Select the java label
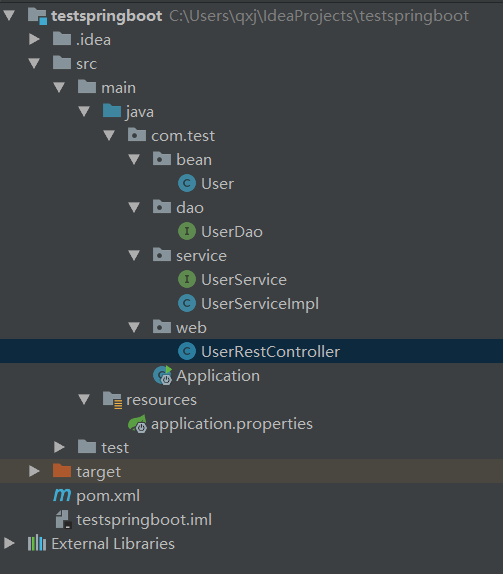 [139, 112]
